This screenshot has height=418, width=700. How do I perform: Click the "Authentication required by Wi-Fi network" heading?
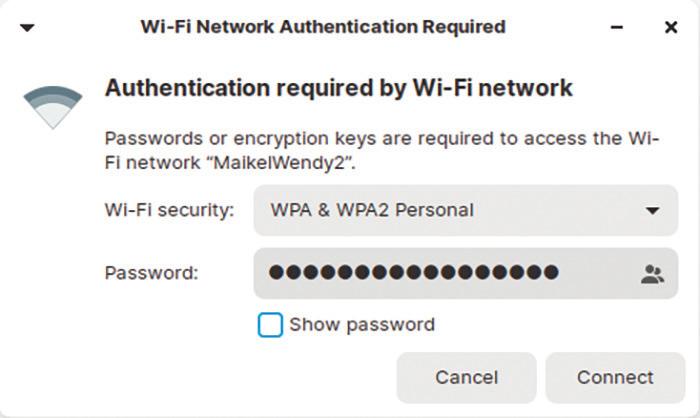338,88
